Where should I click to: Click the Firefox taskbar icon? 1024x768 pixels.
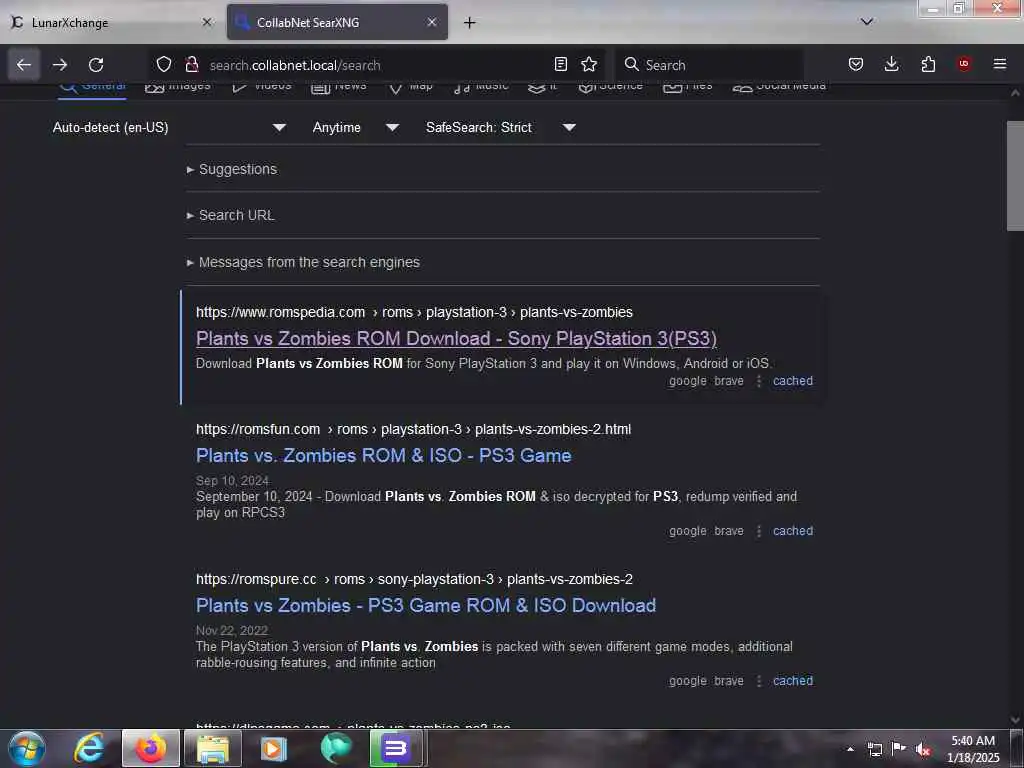tap(151, 748)
